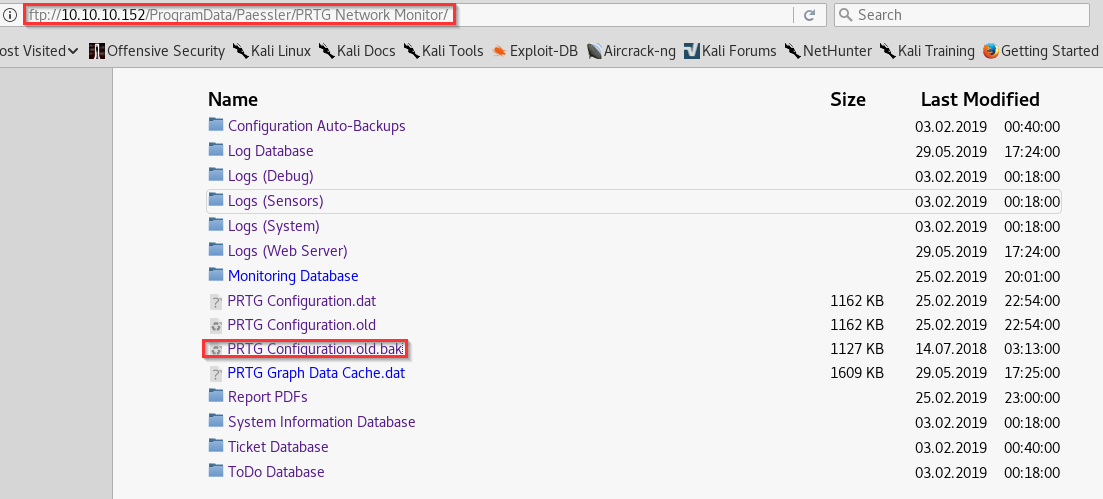The height and width of the screenshot is (499, 1103).
Task: Open the Ticket Database folder
Action: (278, 447)
